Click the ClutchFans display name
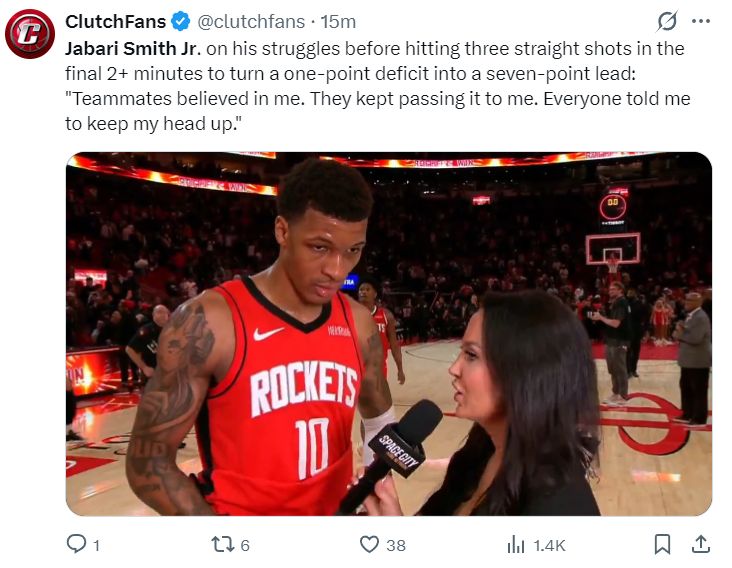Screen dimensions: 732x568 (x=115, y=21)
